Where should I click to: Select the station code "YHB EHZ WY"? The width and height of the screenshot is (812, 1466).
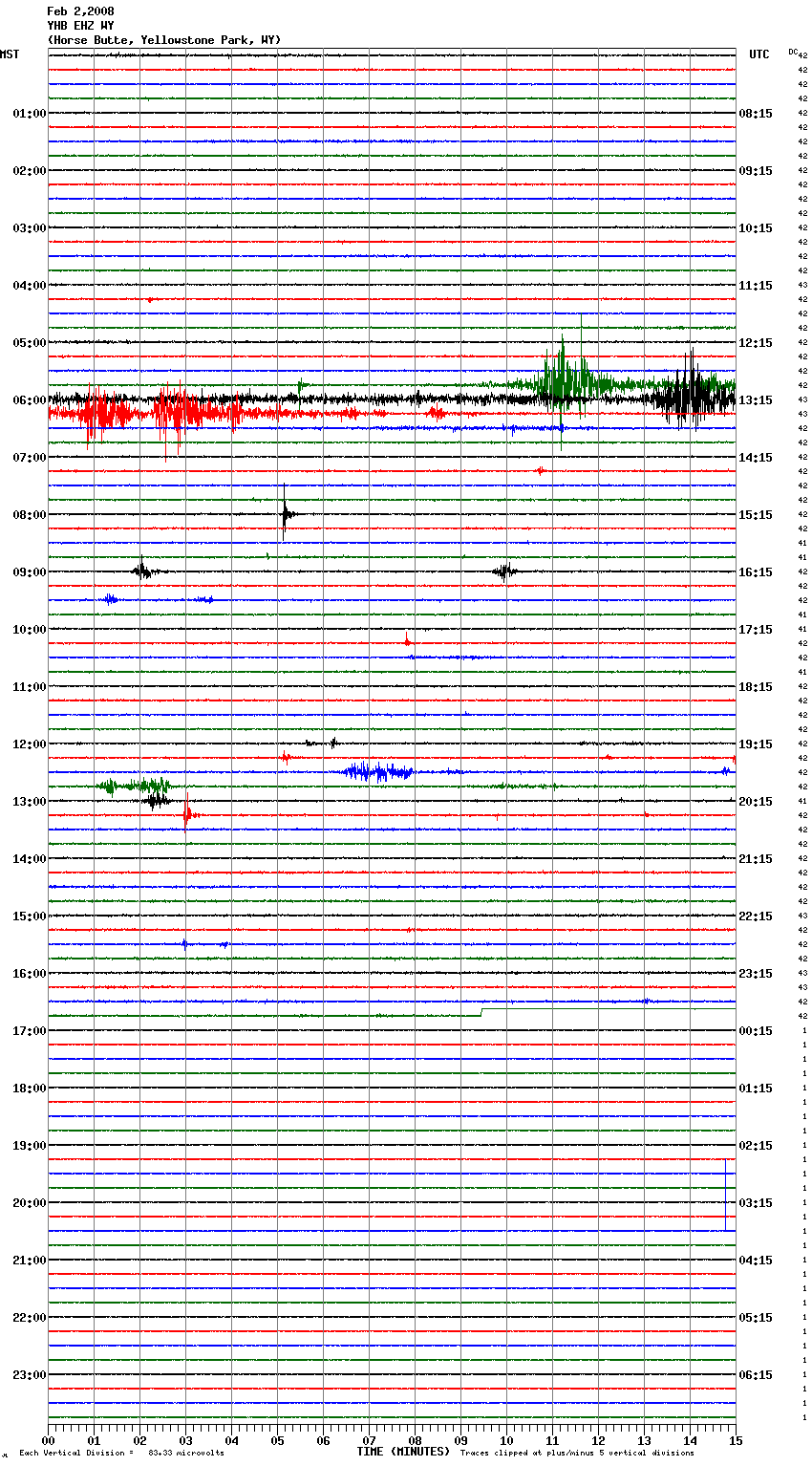(x=80, y=26)
